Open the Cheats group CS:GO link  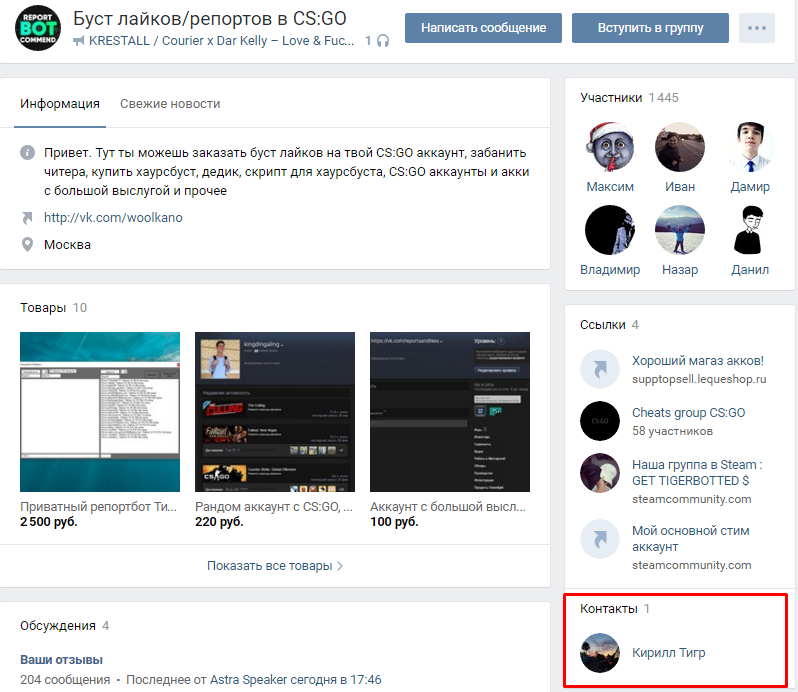coord(689,413)
